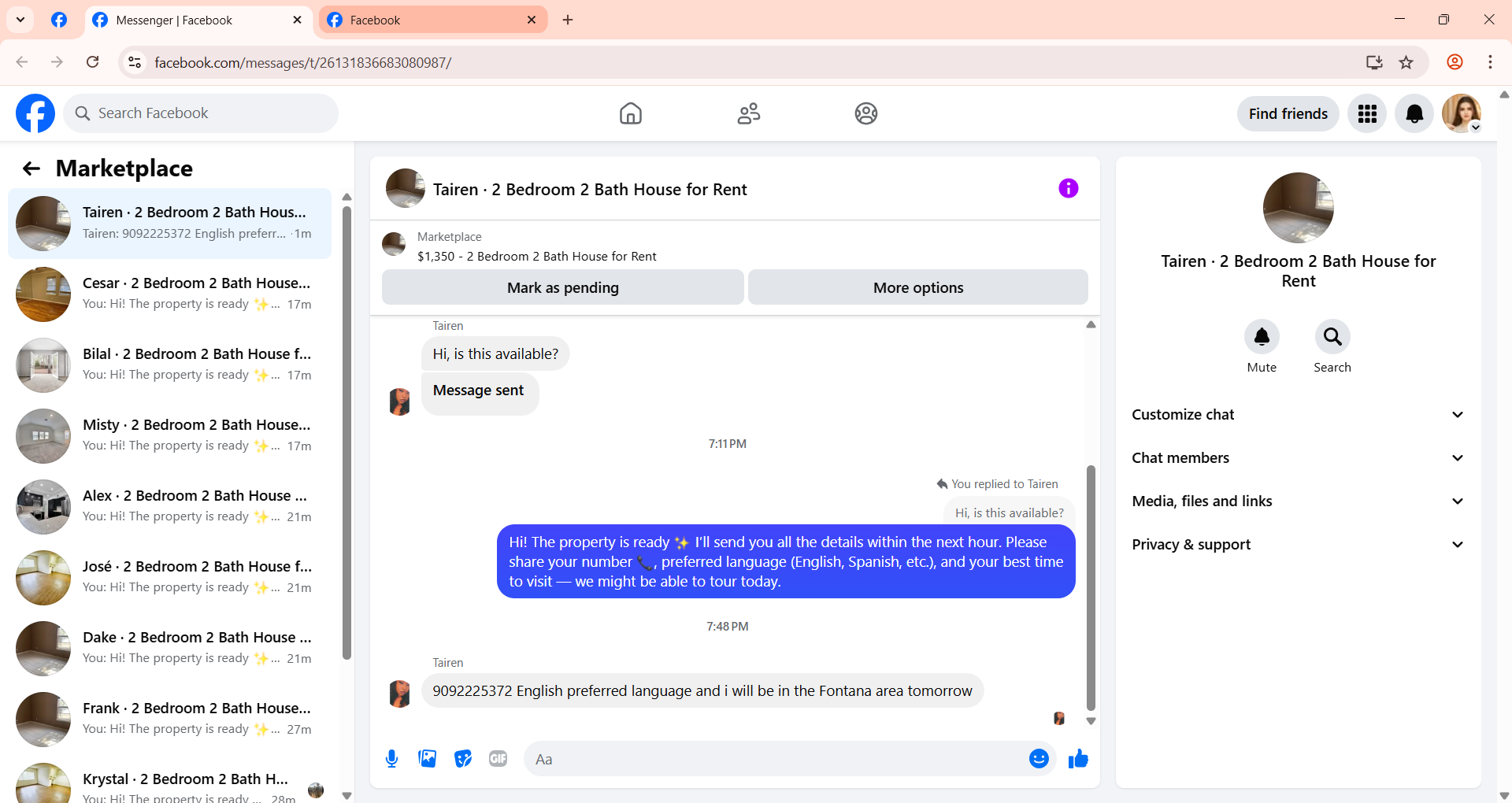Open the $1,350 listing link

(x=537, y=257)
